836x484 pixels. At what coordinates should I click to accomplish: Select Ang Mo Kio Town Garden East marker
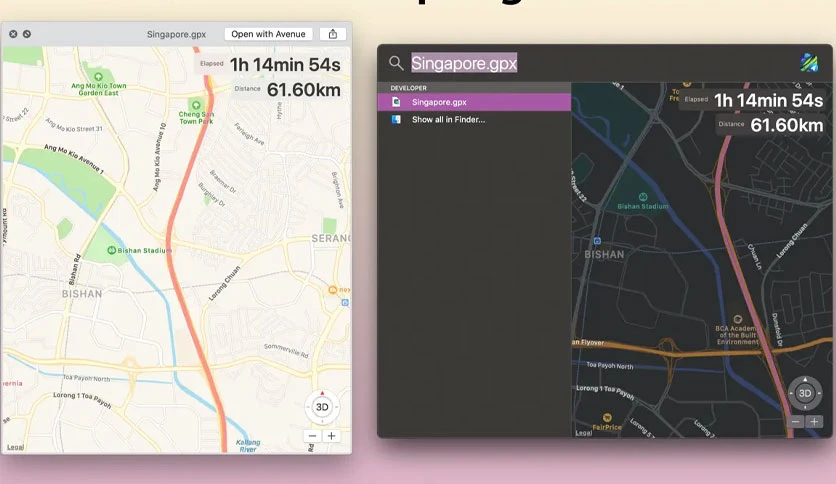(x=98, y=77)
